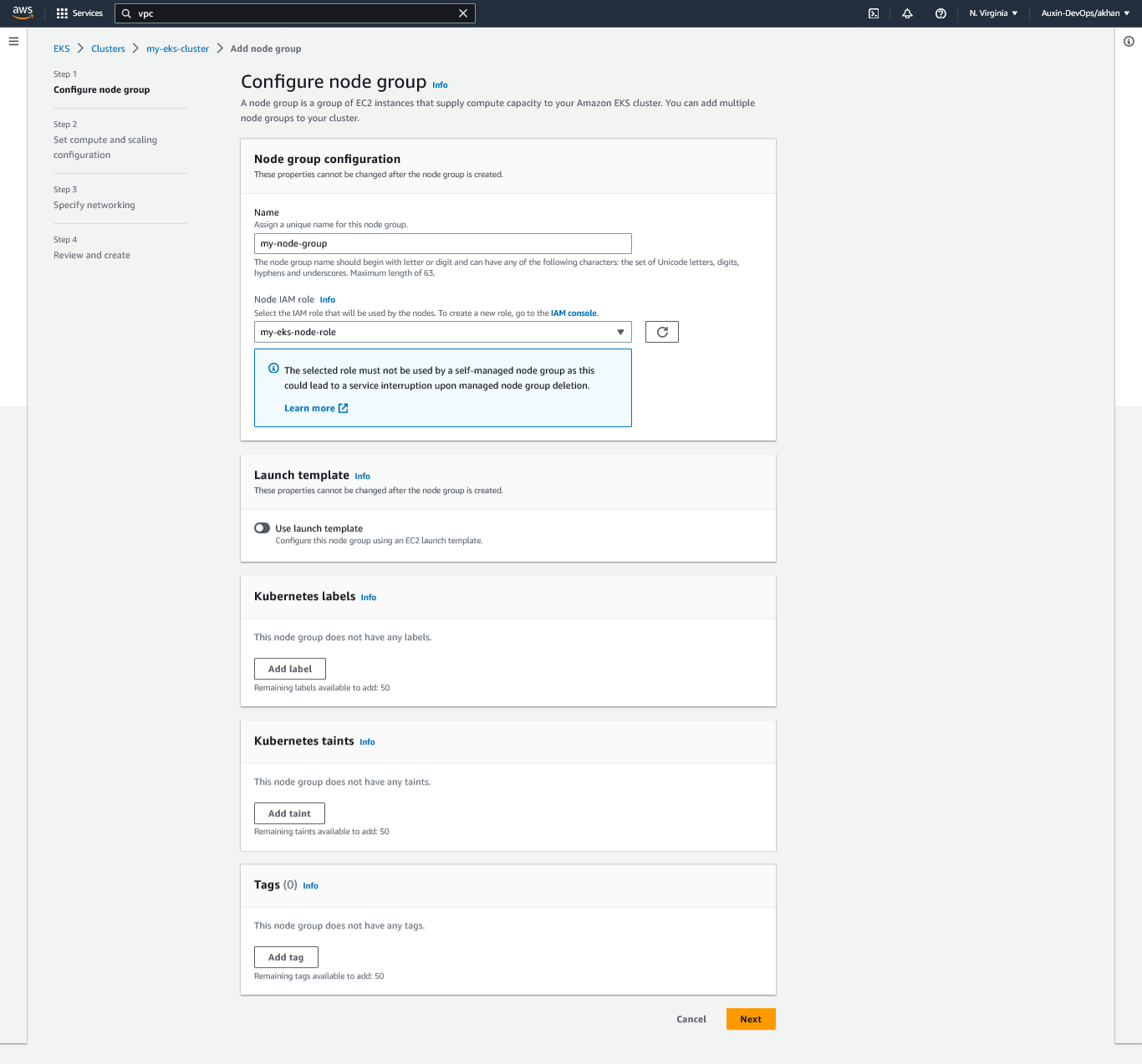Open the IAM console link

tap(573, 313)
